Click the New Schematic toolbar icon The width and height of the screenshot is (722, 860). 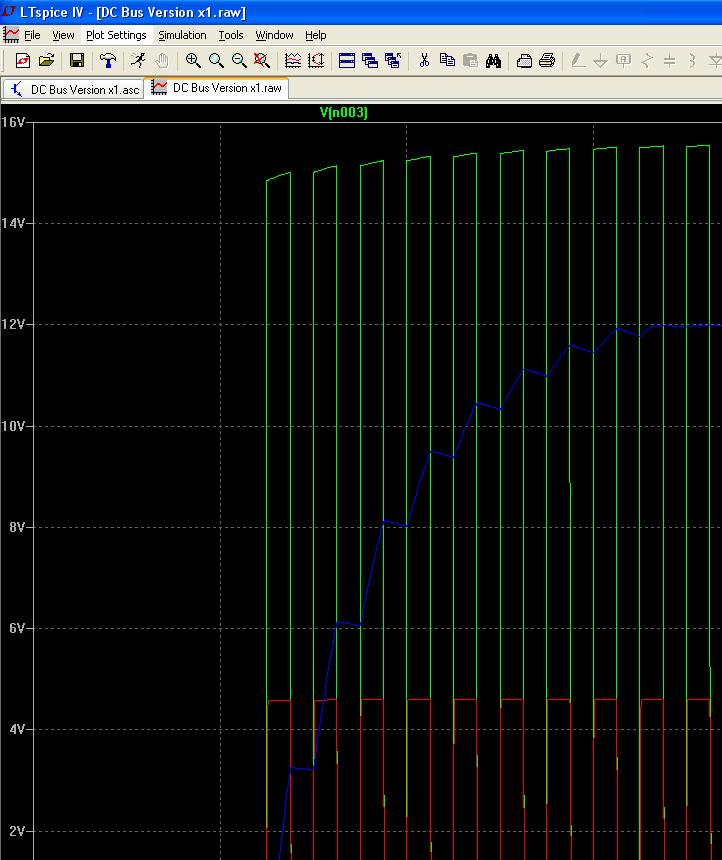[x=22, y=60]
